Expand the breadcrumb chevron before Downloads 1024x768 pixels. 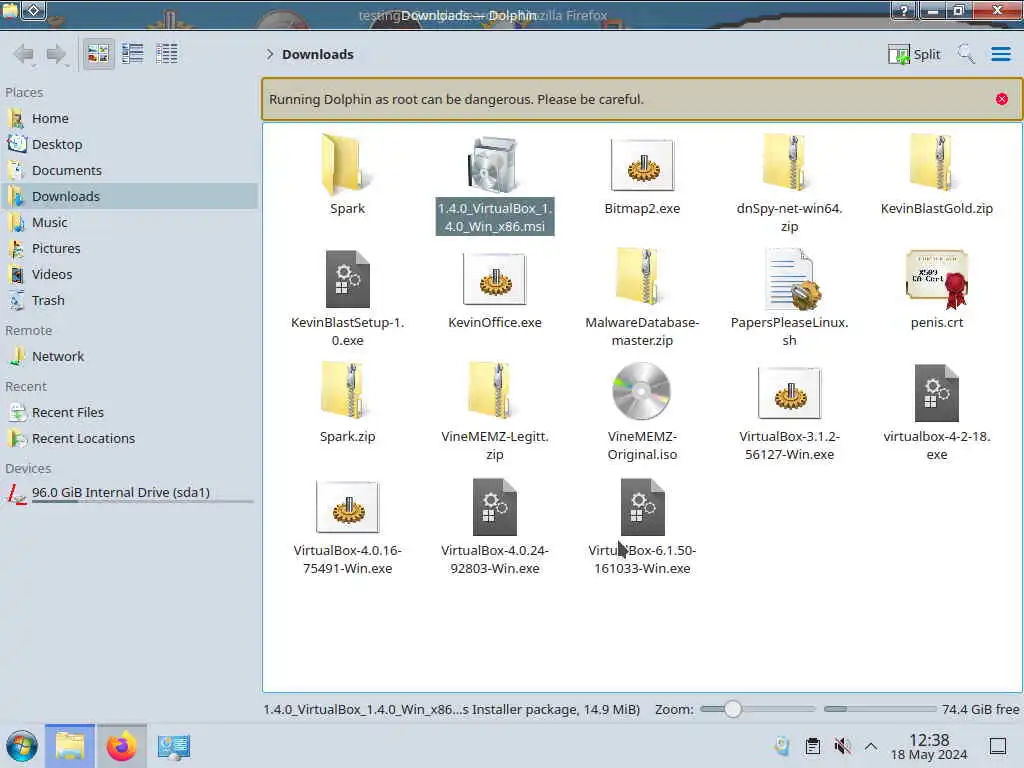(x=269, y=54)
